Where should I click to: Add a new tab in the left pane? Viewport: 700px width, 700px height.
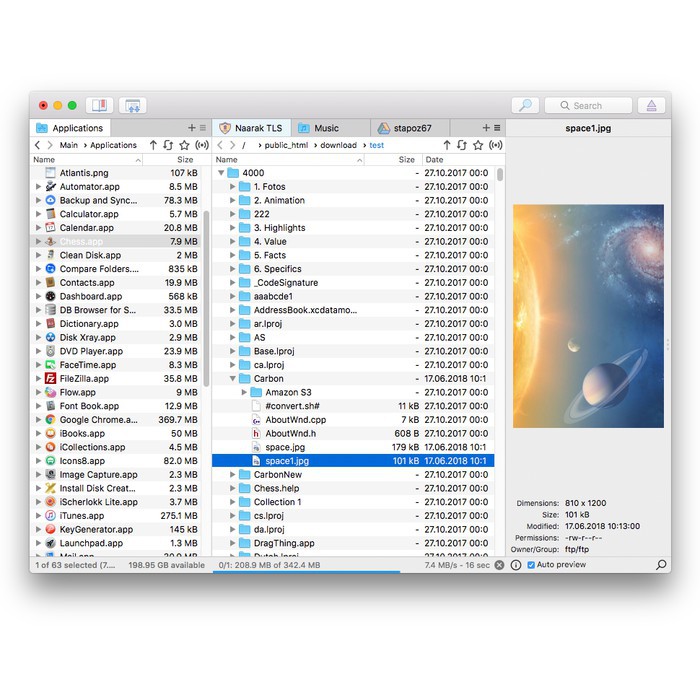(x=191, y=128)
